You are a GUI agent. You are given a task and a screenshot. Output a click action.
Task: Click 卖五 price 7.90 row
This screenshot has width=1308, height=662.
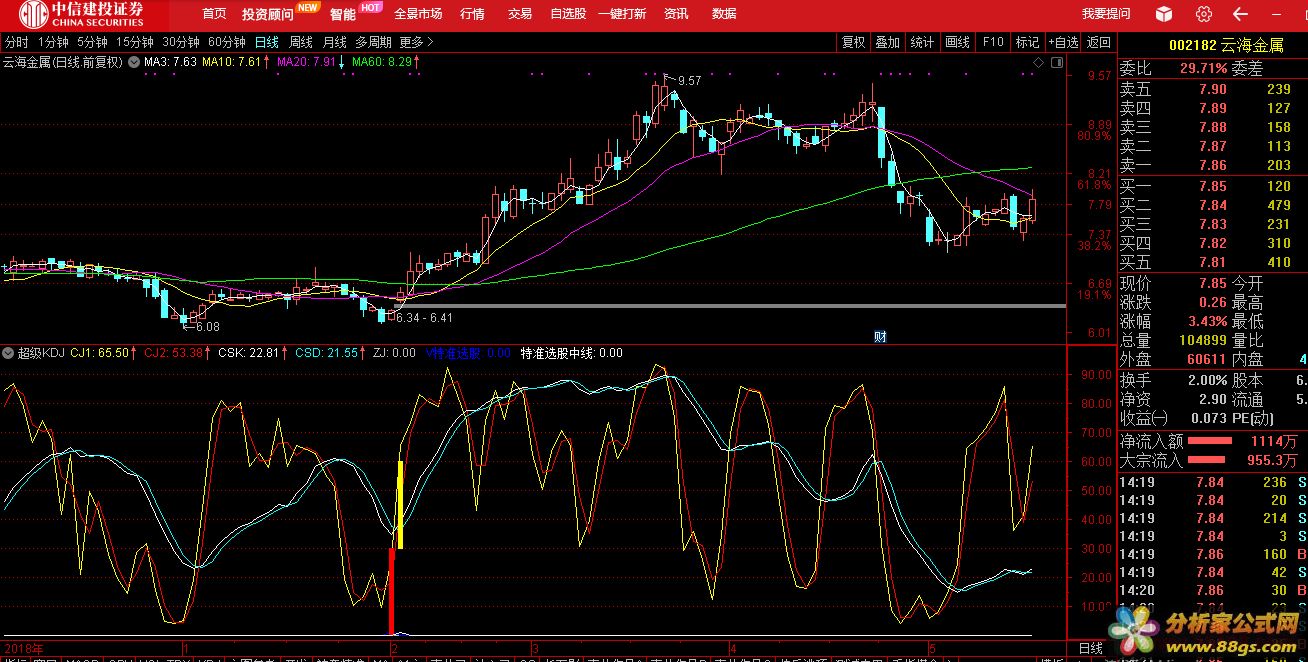coord(1213,89)
